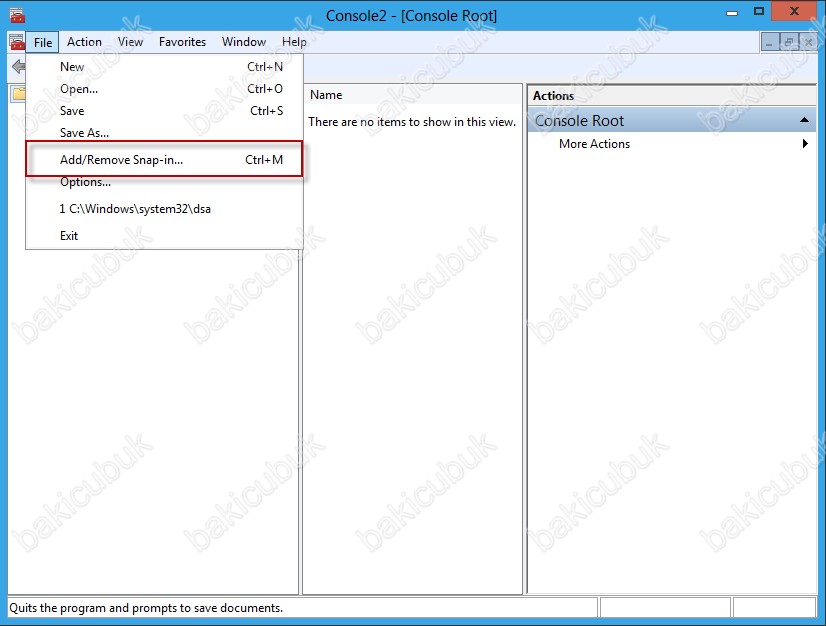Click the Name column header

click(x=412, y=95)
